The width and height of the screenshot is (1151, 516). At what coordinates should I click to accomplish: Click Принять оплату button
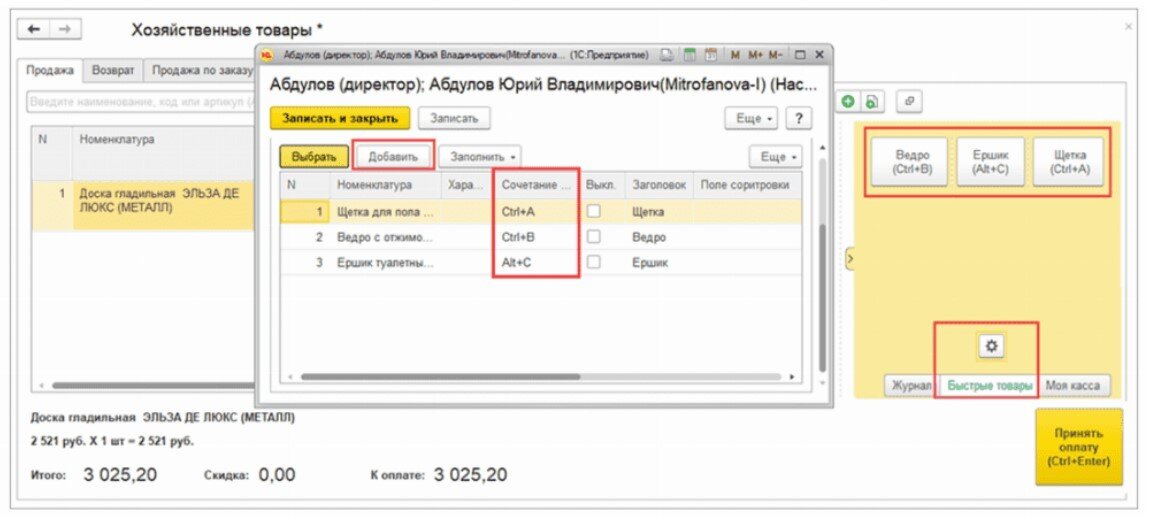tap(1079, 447)
